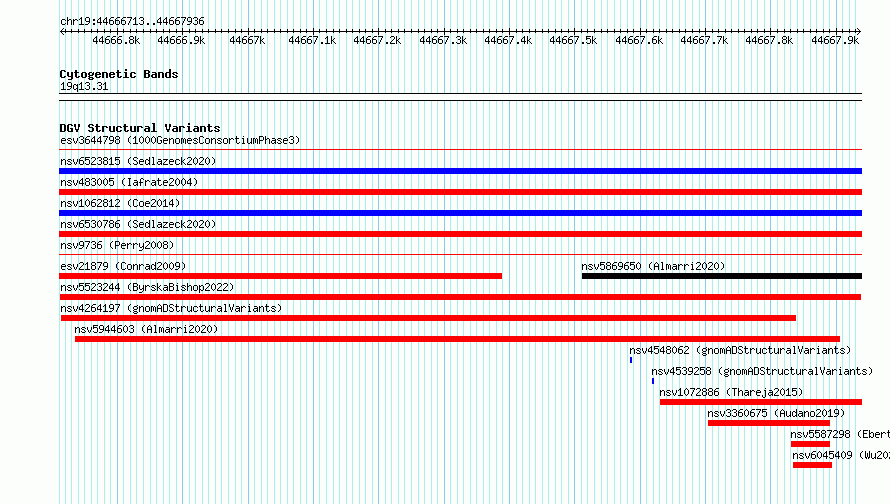Open nsv1072886 (Thareja2015) variant label

[731, 392]
